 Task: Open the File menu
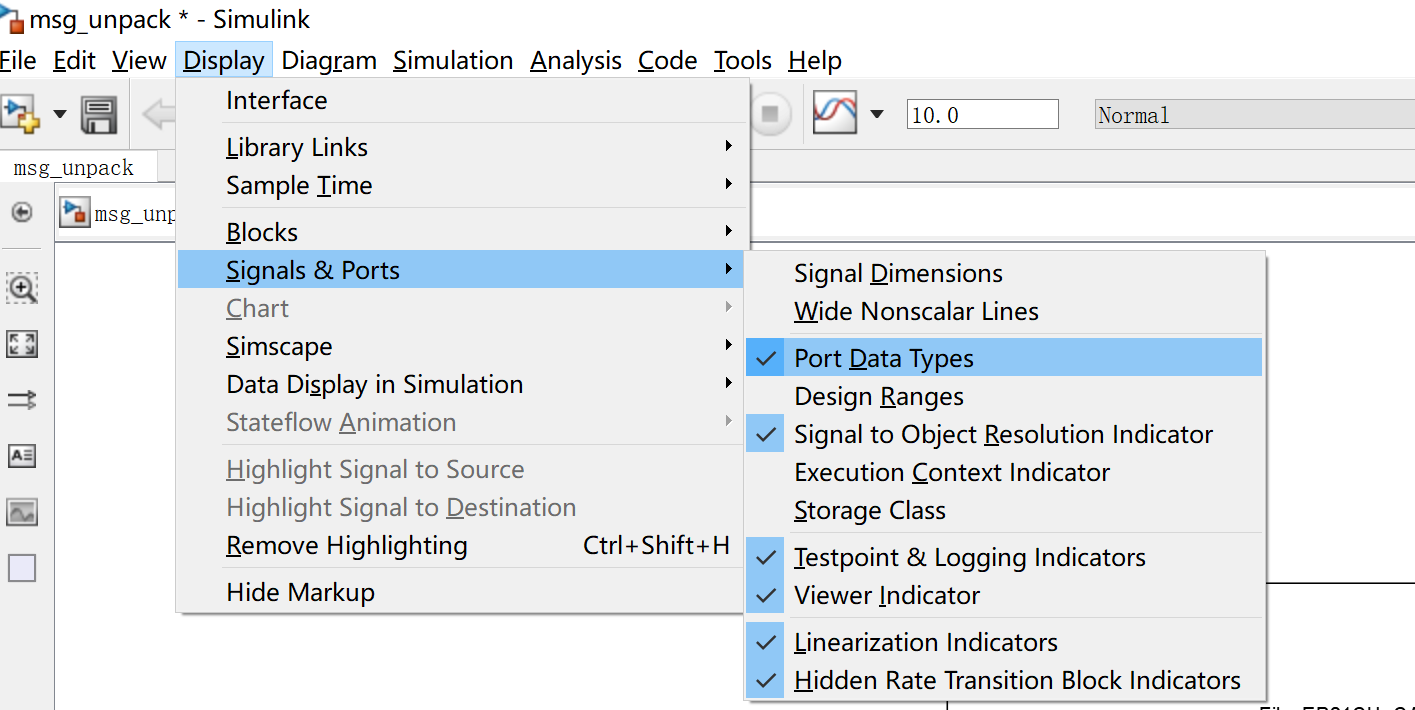[x=18, y=61]
